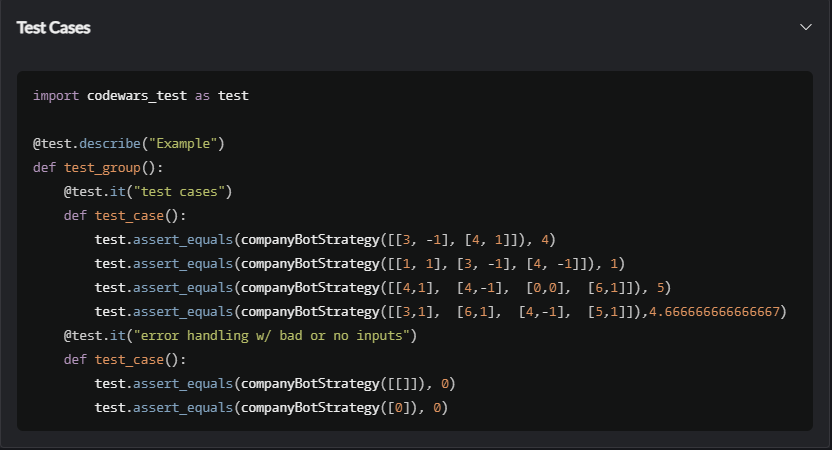Click the def test_group(): line

[98, 168]
